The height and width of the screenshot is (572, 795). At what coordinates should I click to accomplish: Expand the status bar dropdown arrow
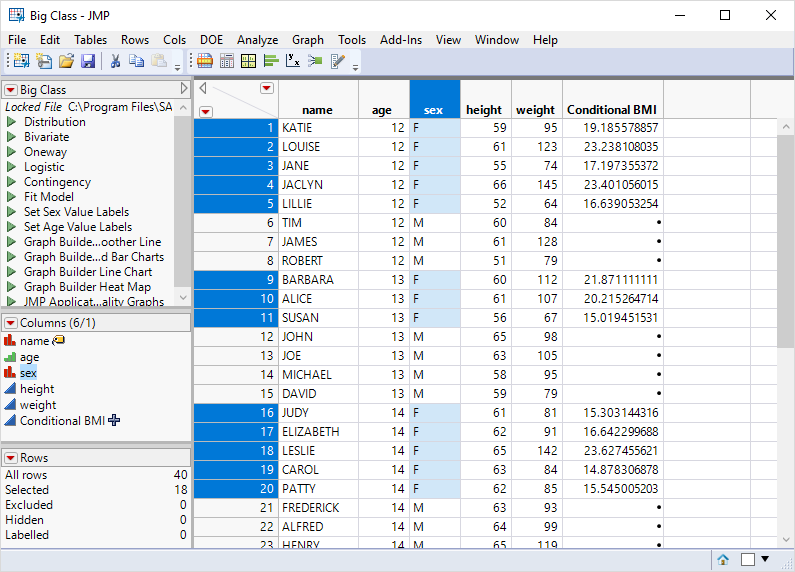tap(766, 560)
